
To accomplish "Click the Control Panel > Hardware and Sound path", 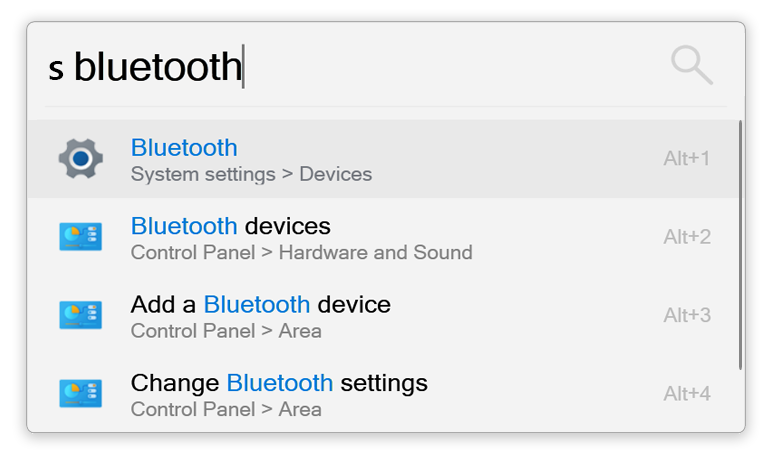I will [x=301, y=252].
